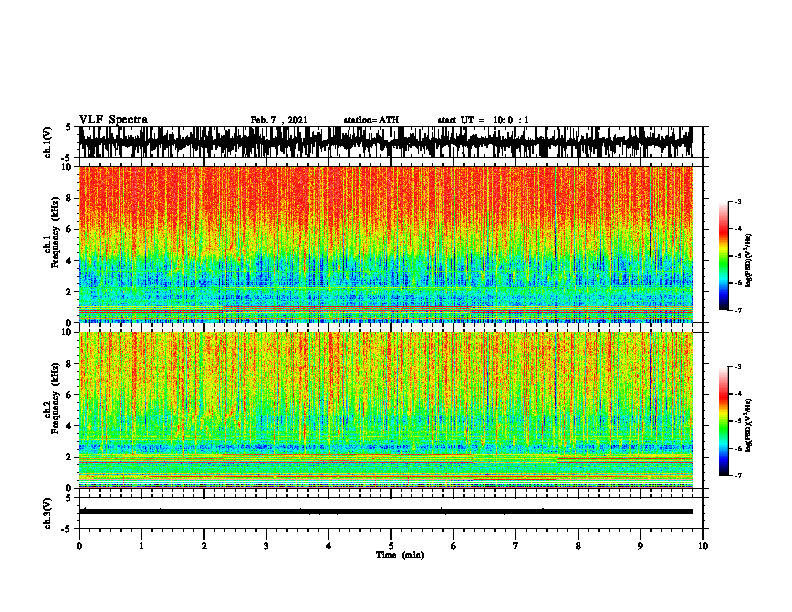The height and width of the screenshot is (612, 792).
Task: Click the "ch.1(V)" waveform axis label
Action: [x=48, y=142]
